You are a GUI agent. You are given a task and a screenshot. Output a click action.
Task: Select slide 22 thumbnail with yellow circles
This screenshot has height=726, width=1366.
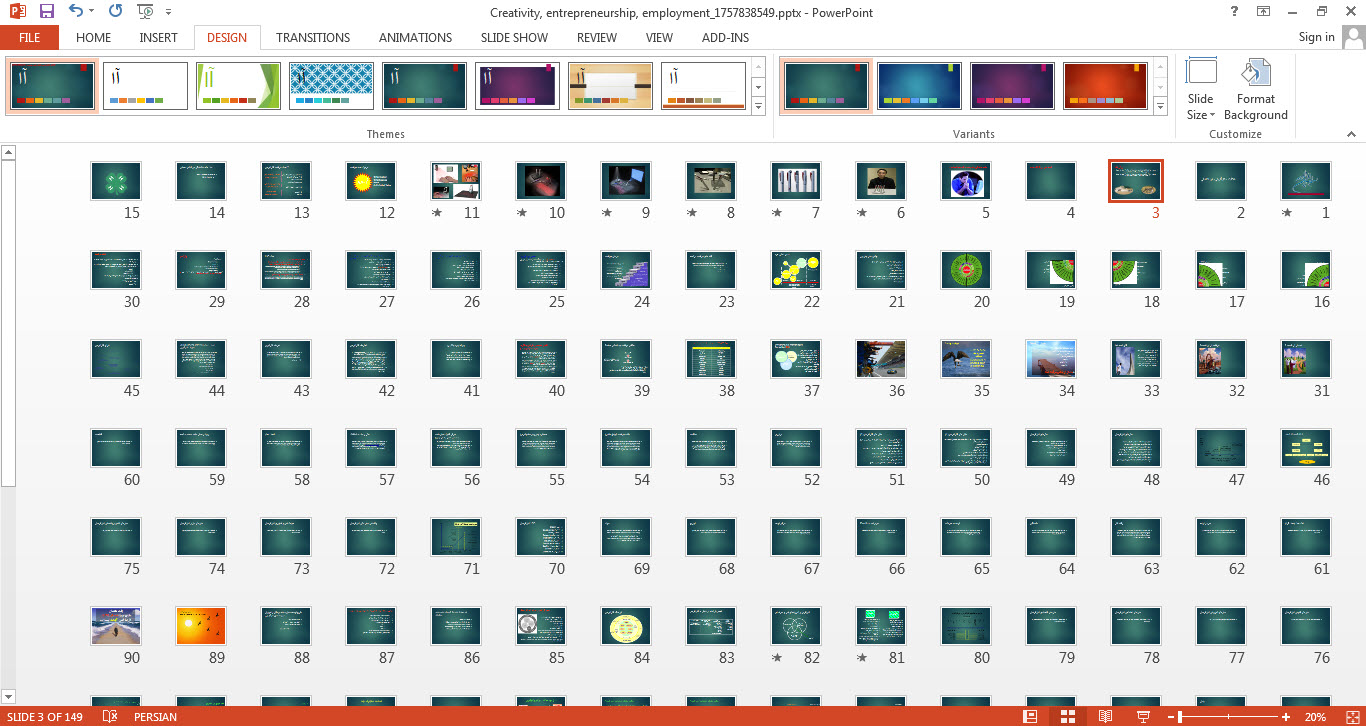tap(796, 270)
